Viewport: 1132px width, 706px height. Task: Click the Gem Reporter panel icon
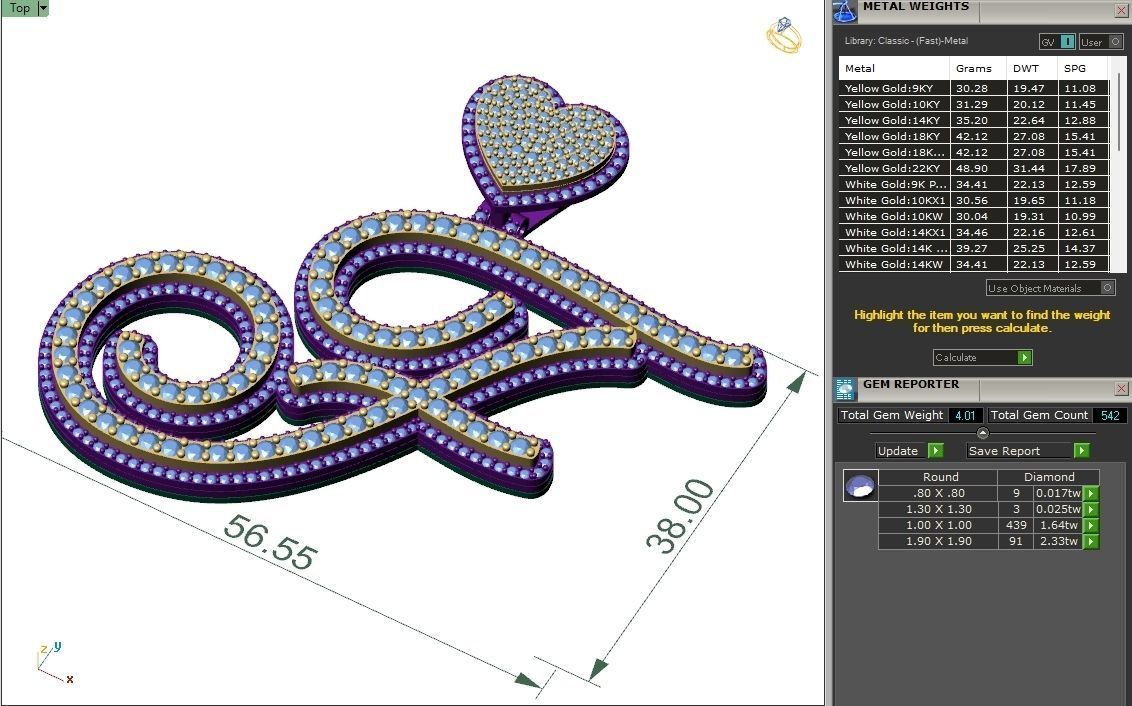coord(845,389)
